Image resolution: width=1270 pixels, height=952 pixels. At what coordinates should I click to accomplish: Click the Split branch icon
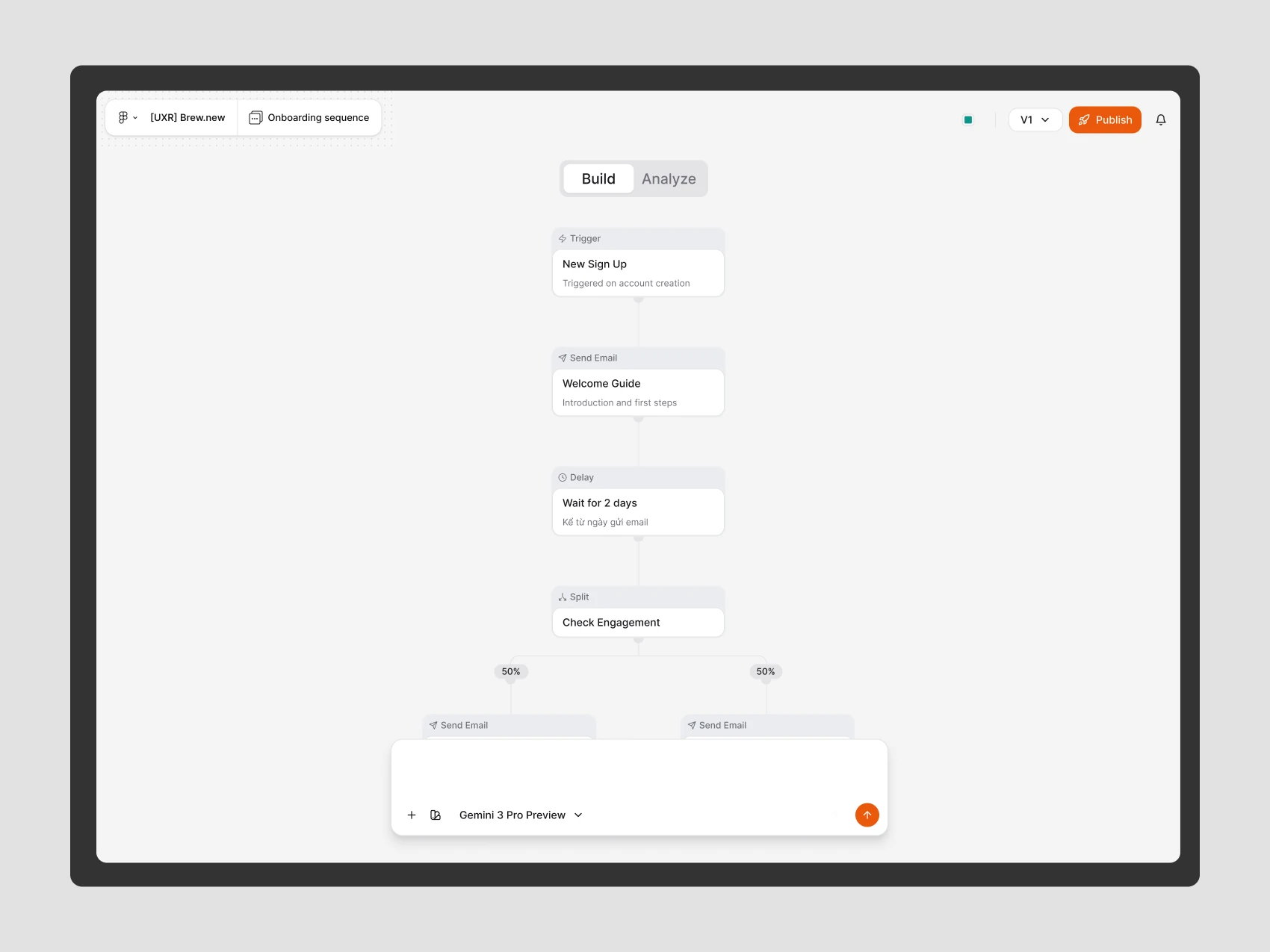[563, 597]
